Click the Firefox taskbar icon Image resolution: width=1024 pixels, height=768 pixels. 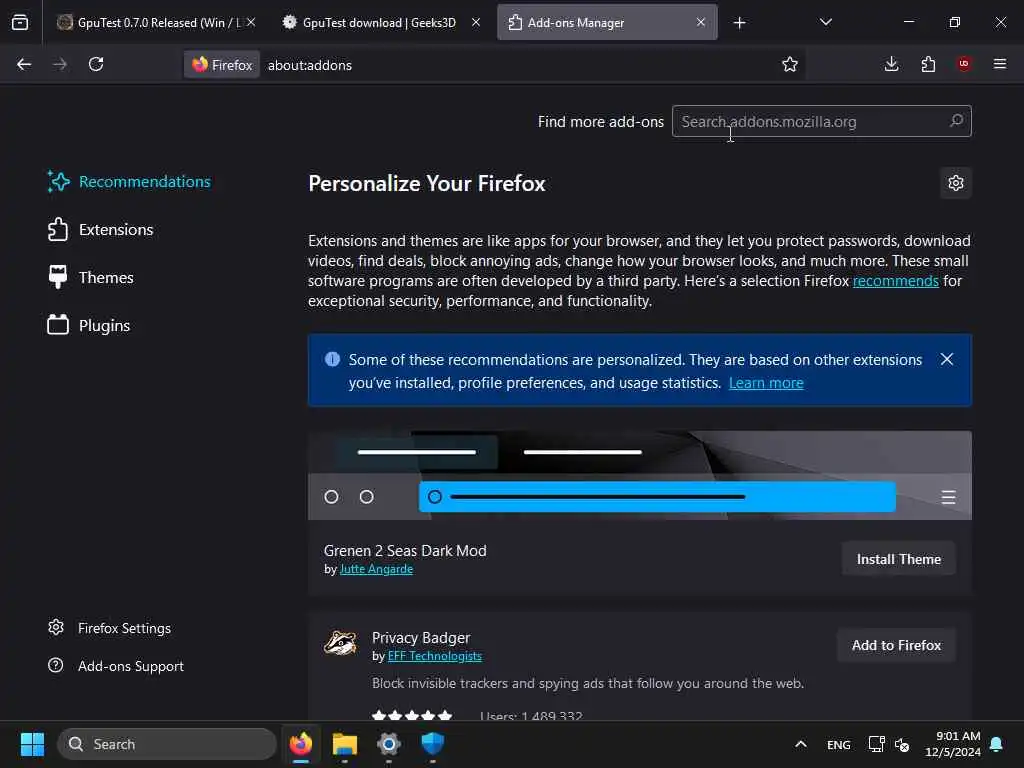coord(301,744)
